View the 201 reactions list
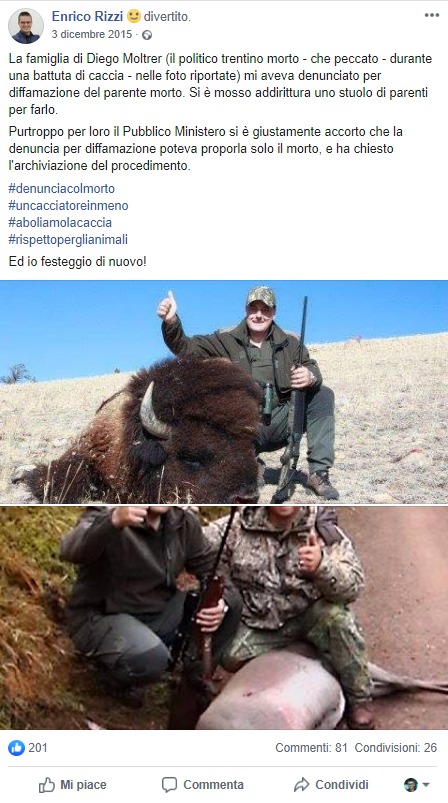This screenshot has width=448, height=803. click(x=37, y=748)
